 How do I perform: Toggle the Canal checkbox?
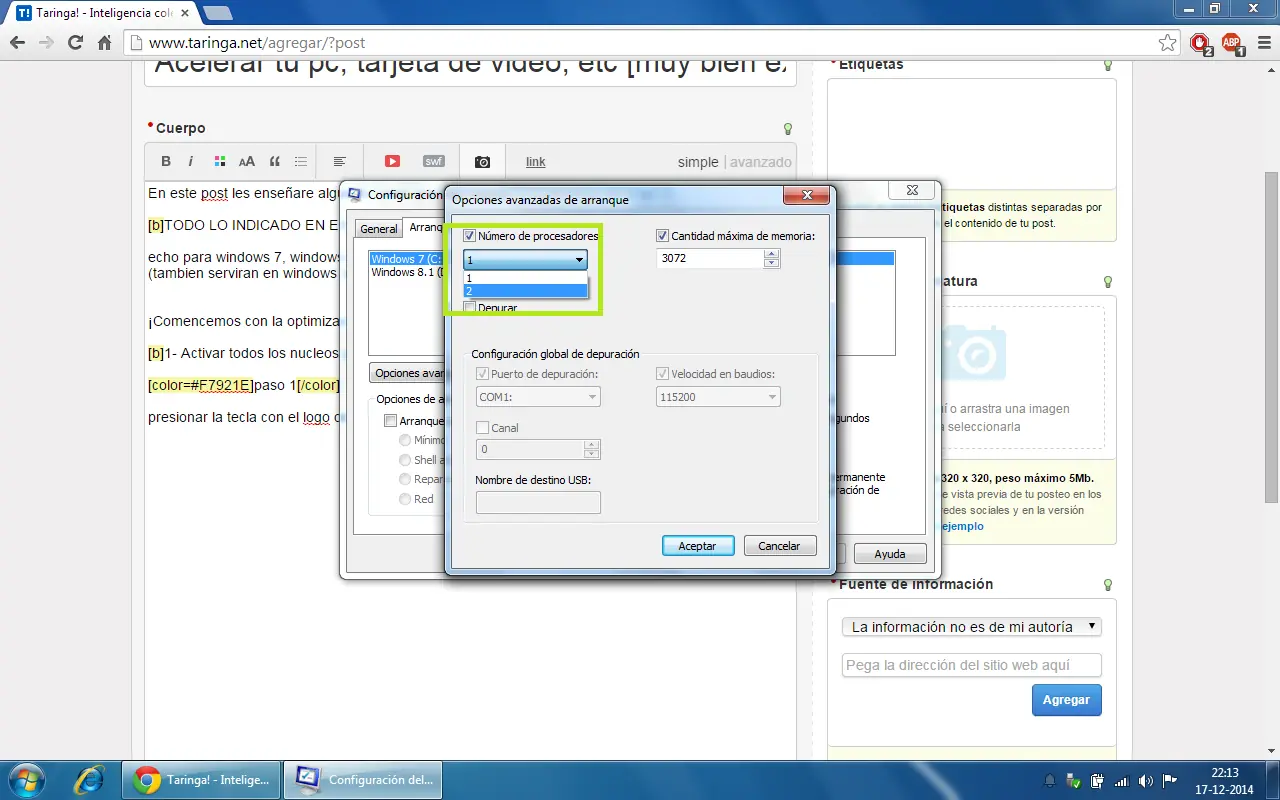tap(484, 428)
